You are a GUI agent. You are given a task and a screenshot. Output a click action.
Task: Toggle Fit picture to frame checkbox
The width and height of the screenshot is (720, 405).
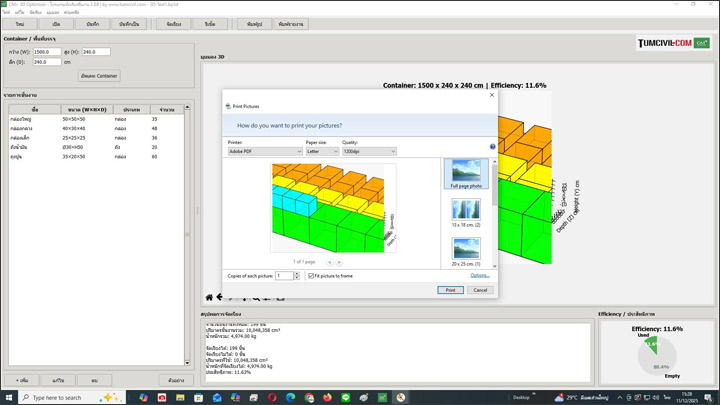point(311,276)
